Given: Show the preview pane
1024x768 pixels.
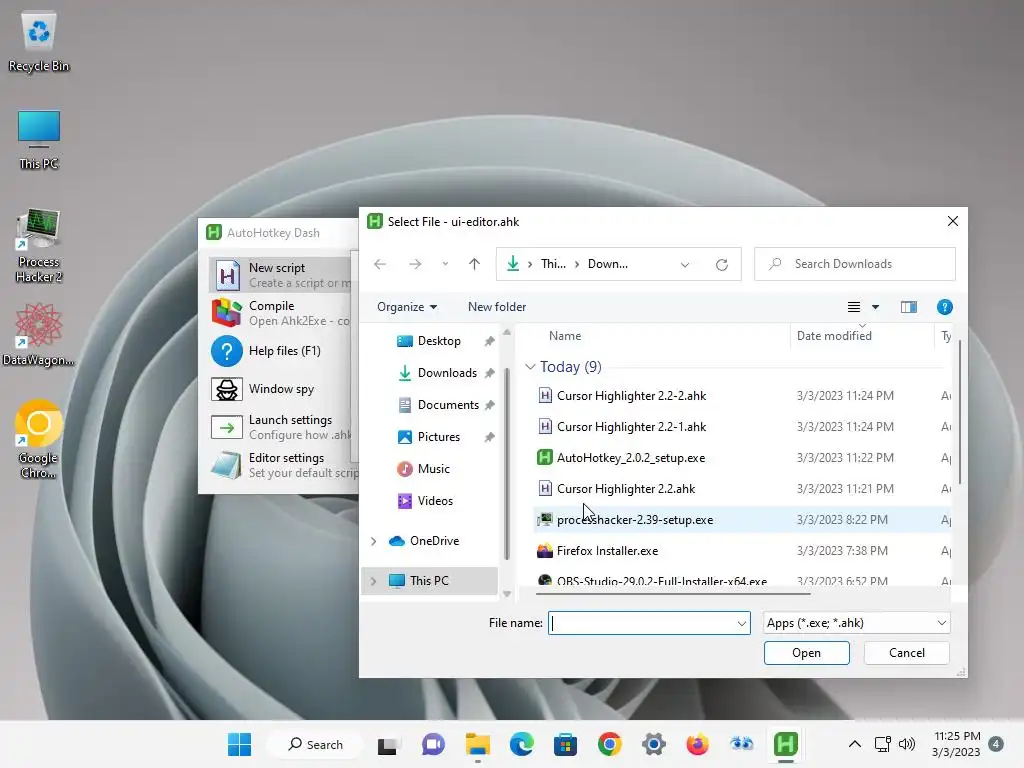Looking at the screenshot, I should coord(908,307).
